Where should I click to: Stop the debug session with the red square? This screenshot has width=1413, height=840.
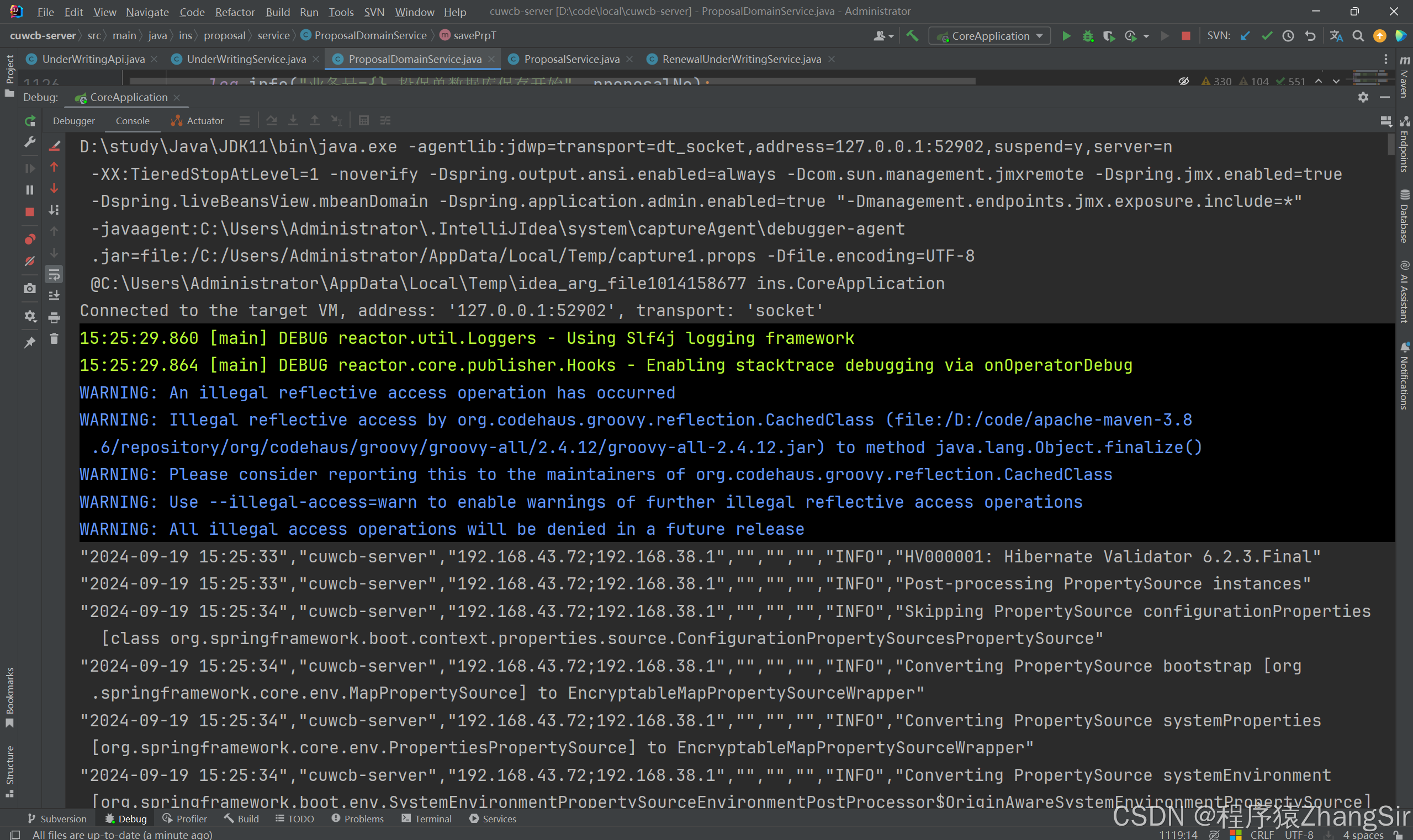coord(30,212)
